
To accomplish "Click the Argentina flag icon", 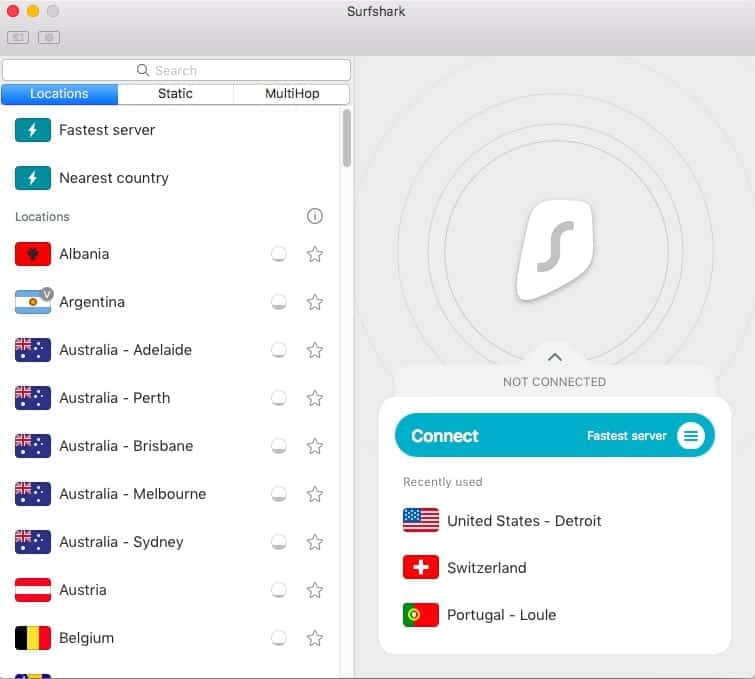I will [x=33, y=302].
